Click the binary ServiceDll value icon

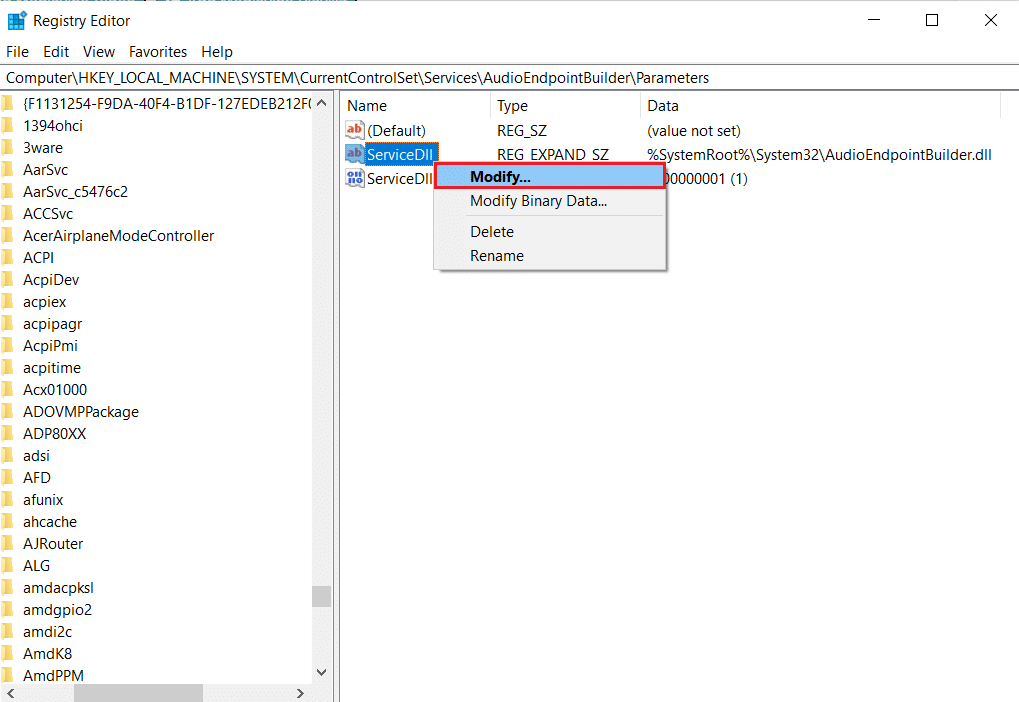(355, 178)
